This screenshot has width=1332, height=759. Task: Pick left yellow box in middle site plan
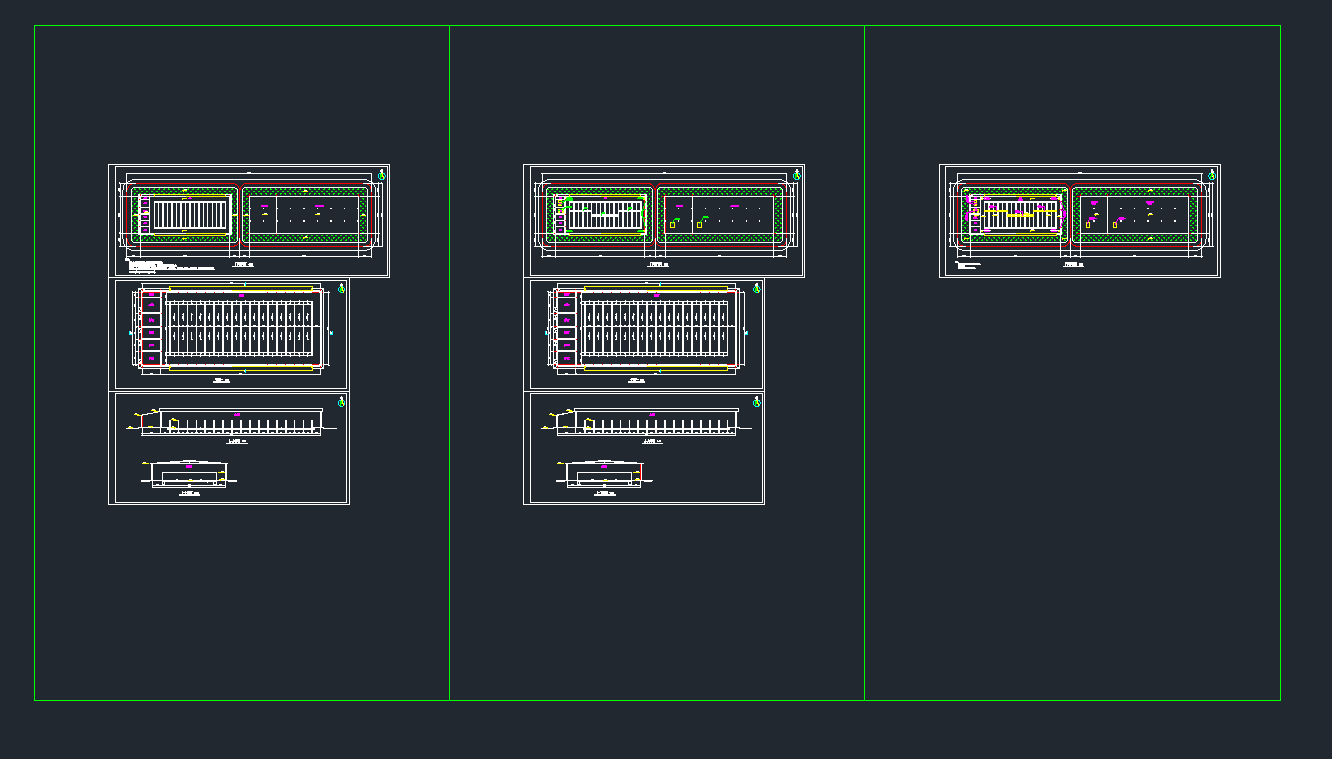click(672, 225)
